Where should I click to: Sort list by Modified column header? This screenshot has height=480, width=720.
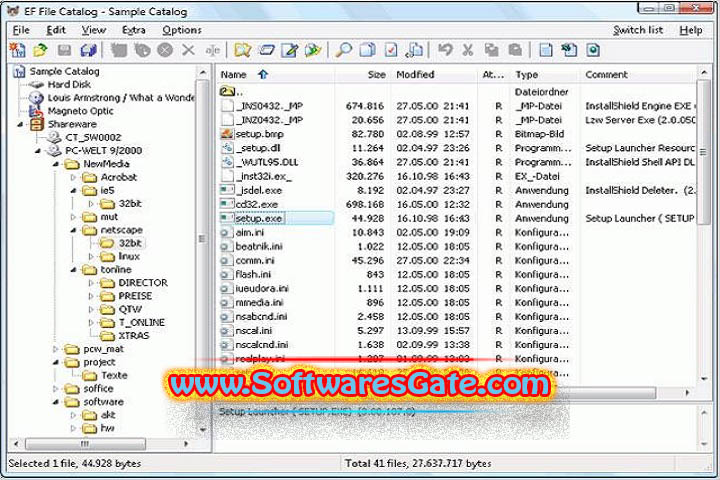(x=434, y=74)
